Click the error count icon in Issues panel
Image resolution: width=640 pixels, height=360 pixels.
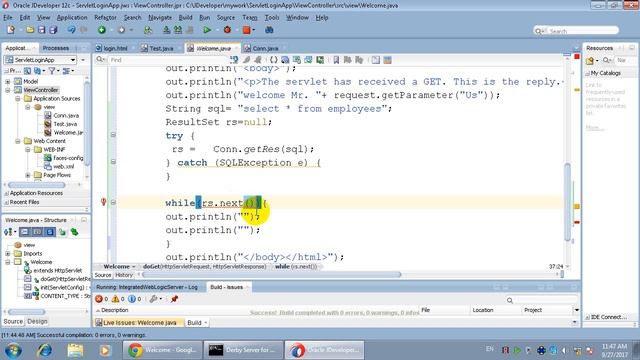(99, 299)
